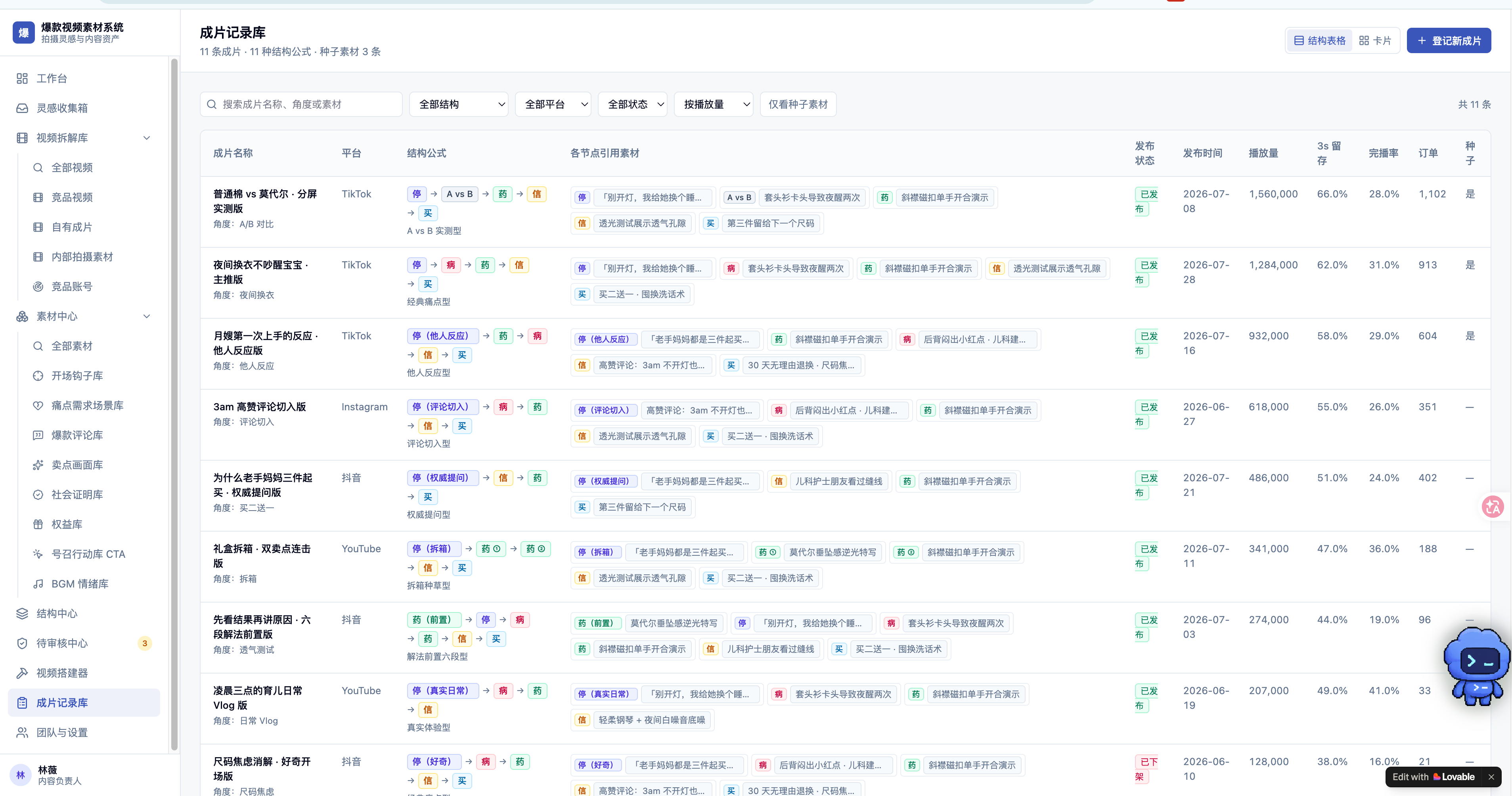This screenshot has height=796, width=1512.
Task: Click the BGM 情绪库 music icon
Action: 38,584
